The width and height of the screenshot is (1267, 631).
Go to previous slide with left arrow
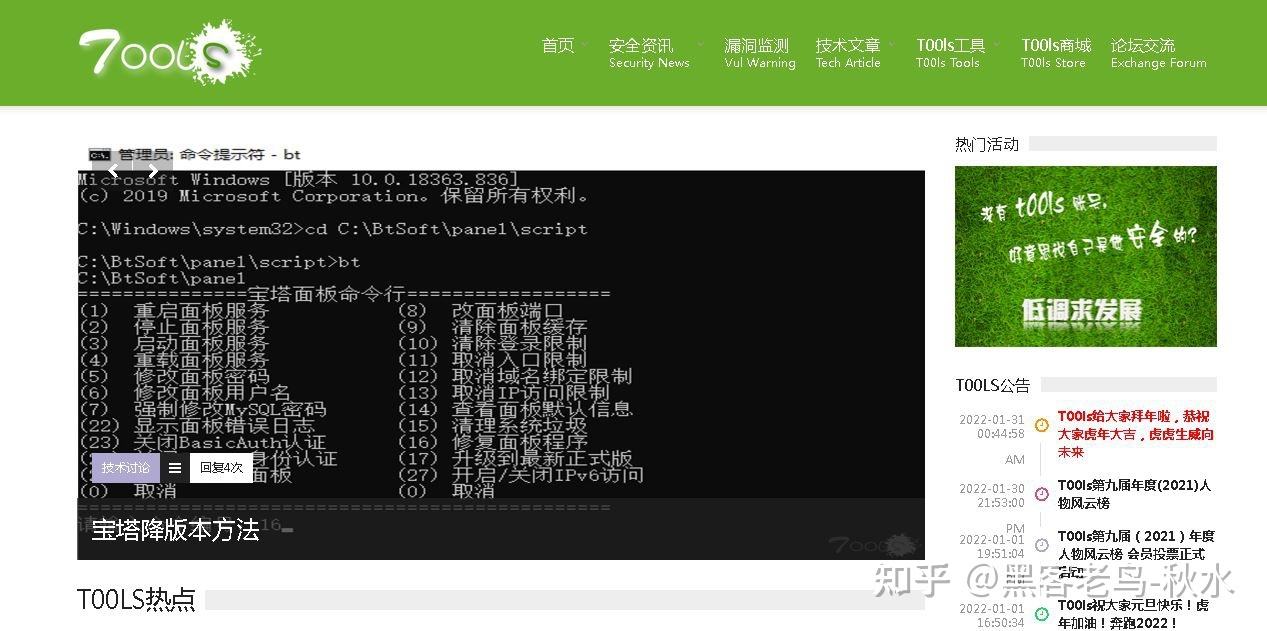click(x=113, y=170)
